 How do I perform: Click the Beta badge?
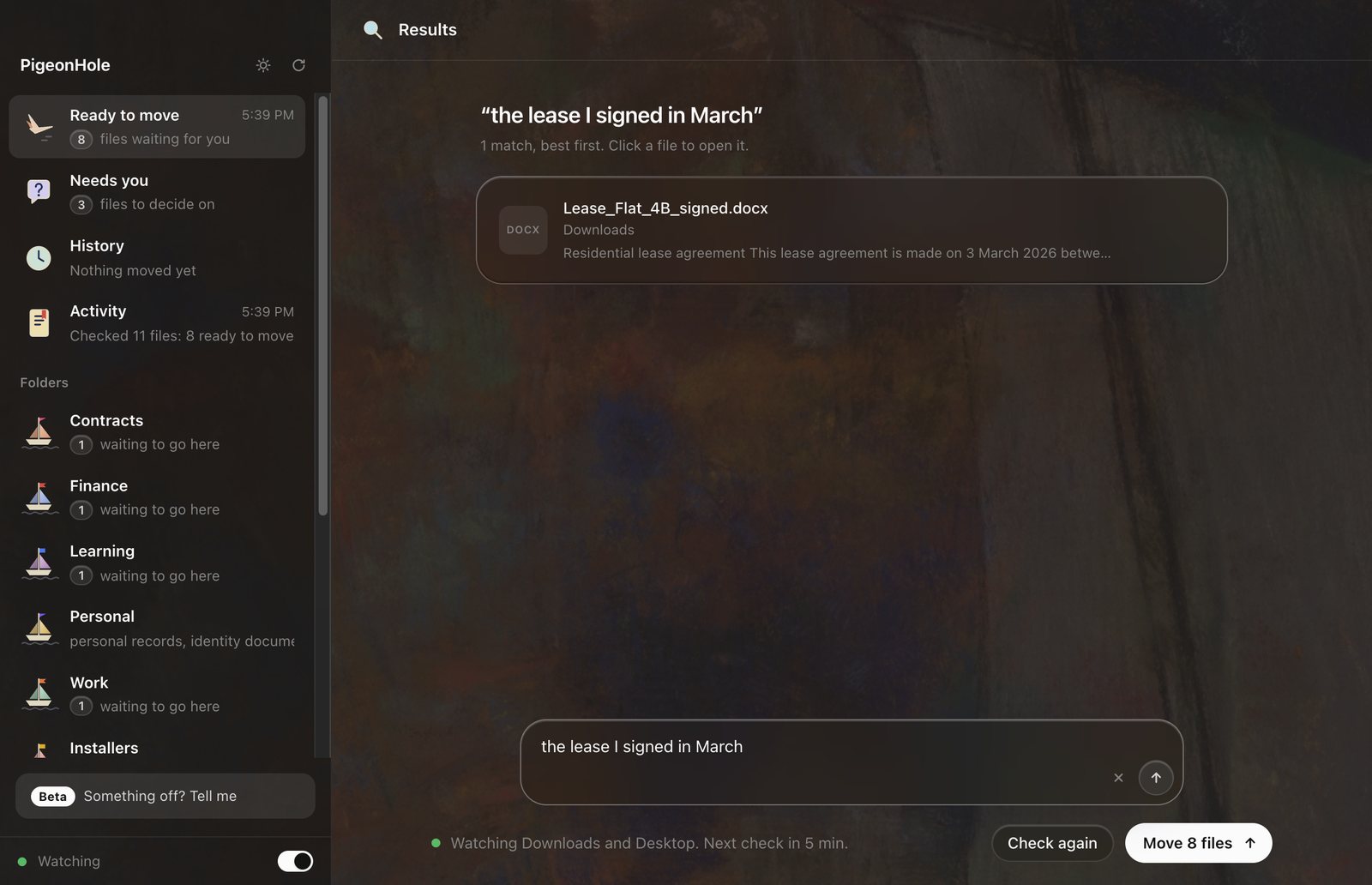52,797
